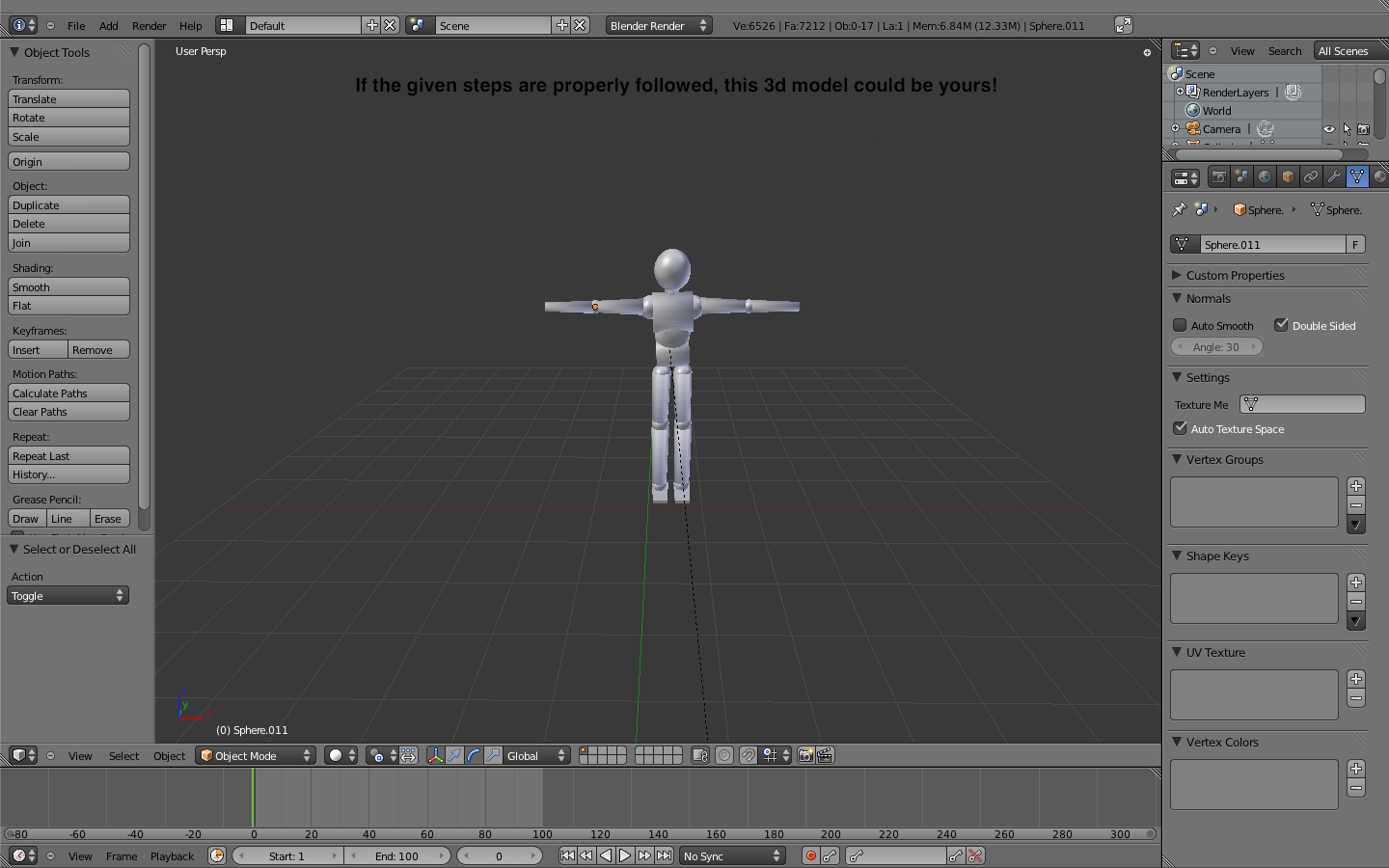Click the Calculate Paths button
1389x868 pixels.
click(68, 393)
